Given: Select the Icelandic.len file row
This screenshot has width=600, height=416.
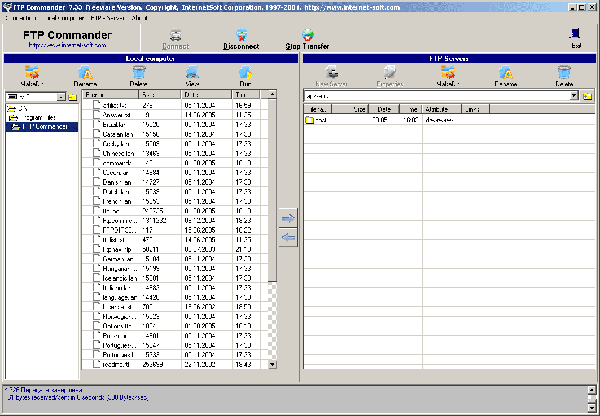Looking at the screenshot, I should pos(175,278).
